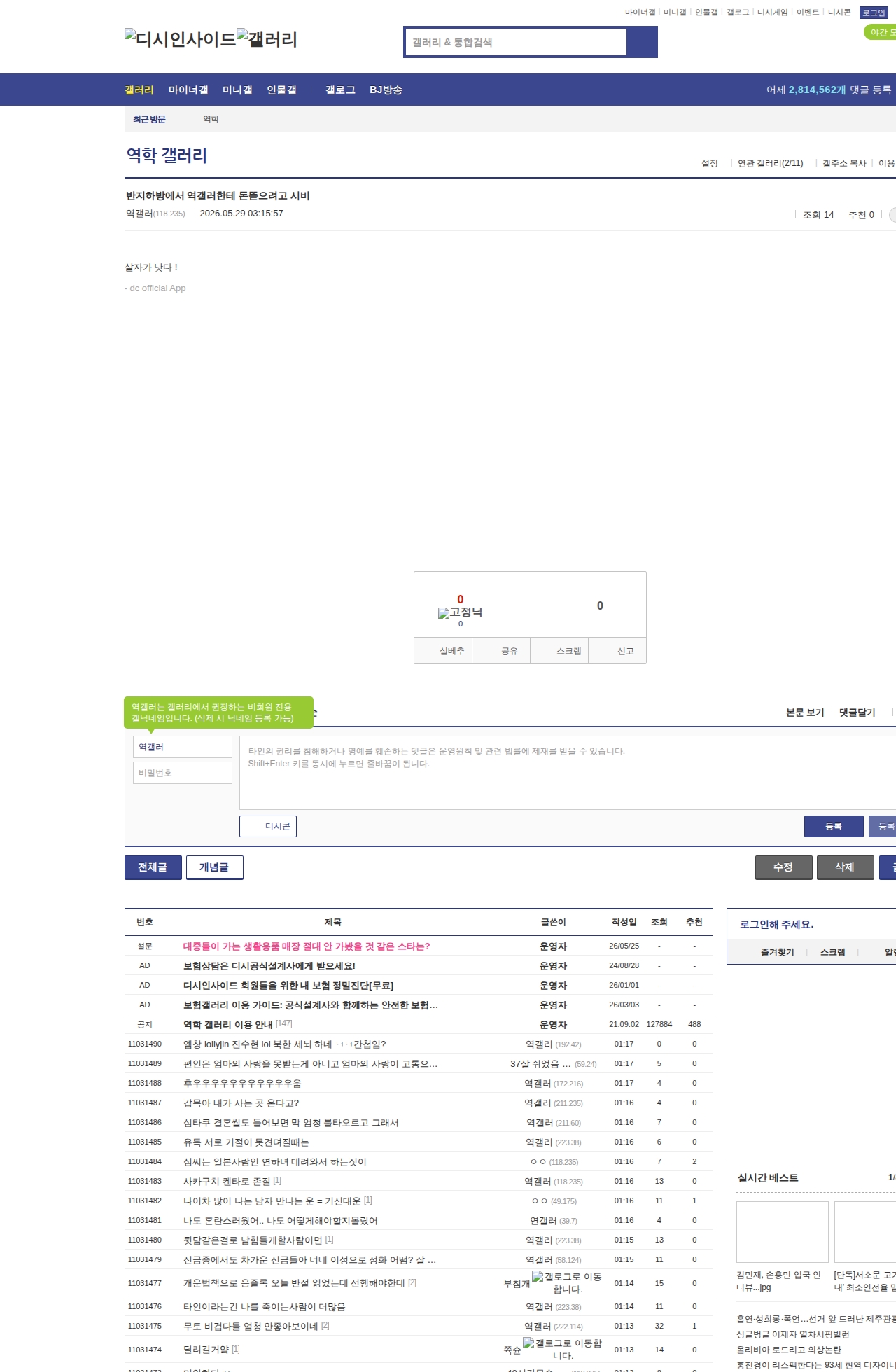Click reply count [147] on the notice row
Screen dimensions: 896x1372
[x=283, y=1023]
